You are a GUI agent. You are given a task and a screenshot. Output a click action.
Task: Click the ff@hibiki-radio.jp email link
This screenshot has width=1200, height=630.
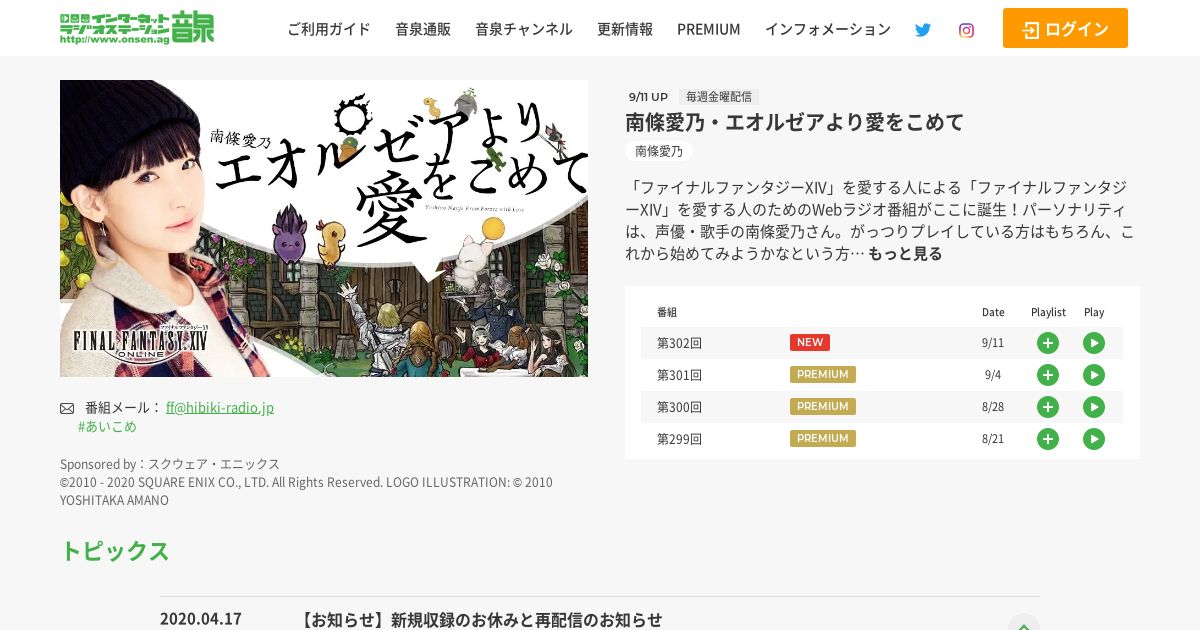click(220, 407)
